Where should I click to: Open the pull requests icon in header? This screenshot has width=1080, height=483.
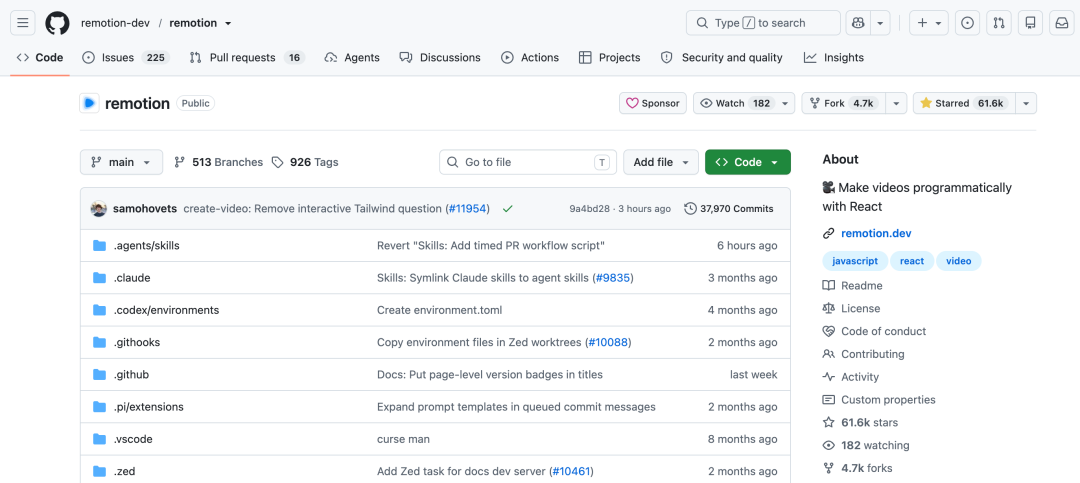pos(999,23)
